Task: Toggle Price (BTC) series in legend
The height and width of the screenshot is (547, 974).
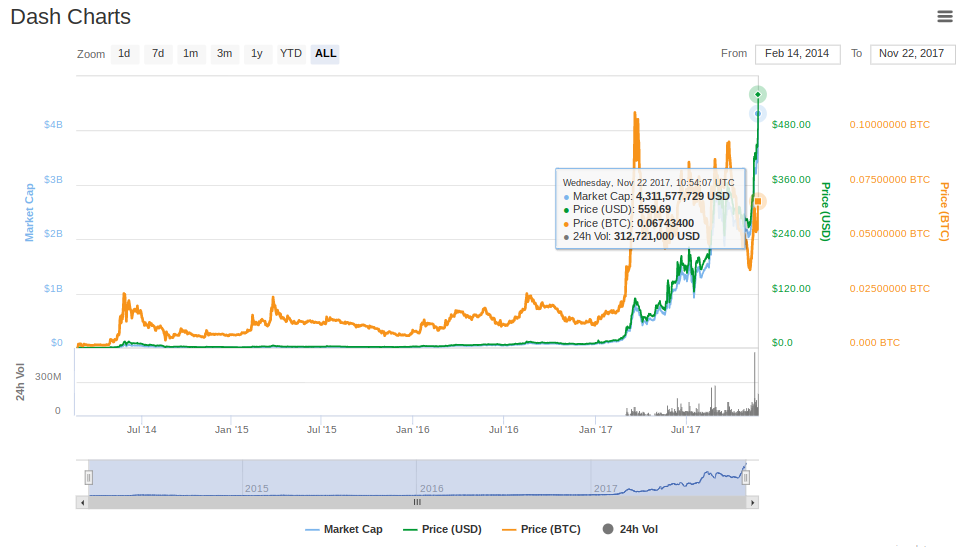Action: 542,530
